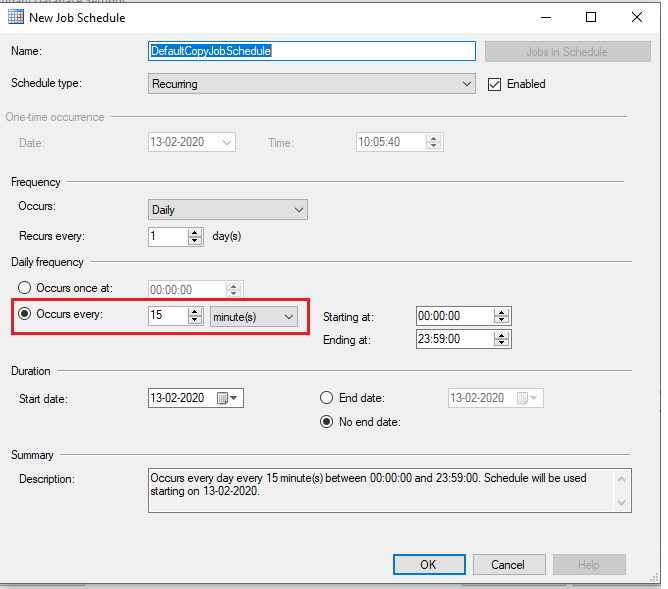
Task: Click the OK button
Action: [x=429, y=565]
